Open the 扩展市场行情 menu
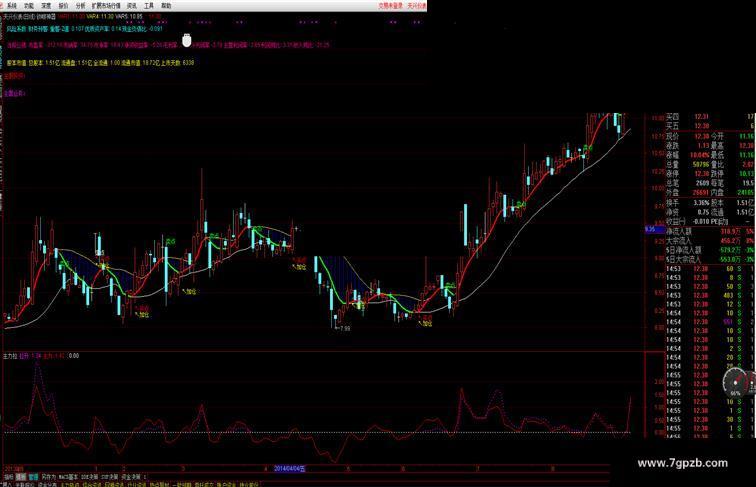The height and width of the screenshot is (487, 756). pyautogui.click(x=106, y=6)
